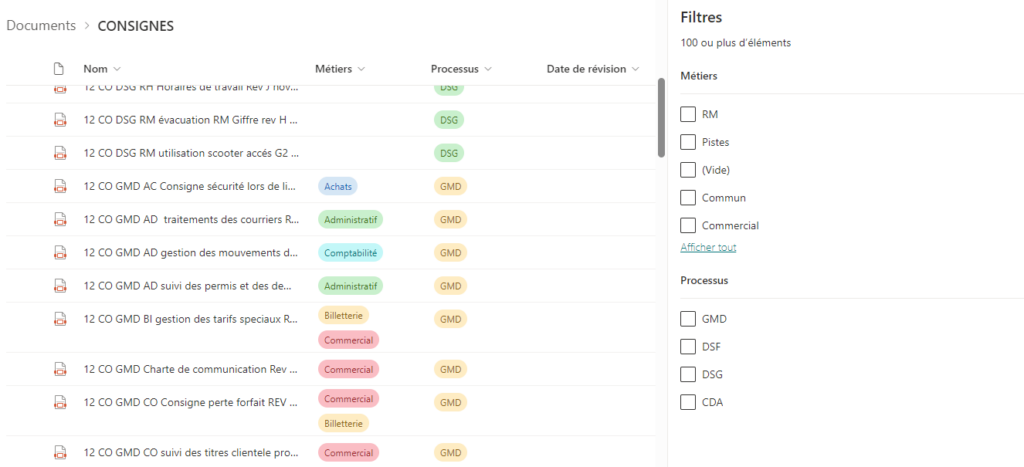Image resolution: width=1024 pixels, height=467 pixels.
Task: Open '12 CO GMD AC Consigne sécurité' file
Action: [191, 186]
